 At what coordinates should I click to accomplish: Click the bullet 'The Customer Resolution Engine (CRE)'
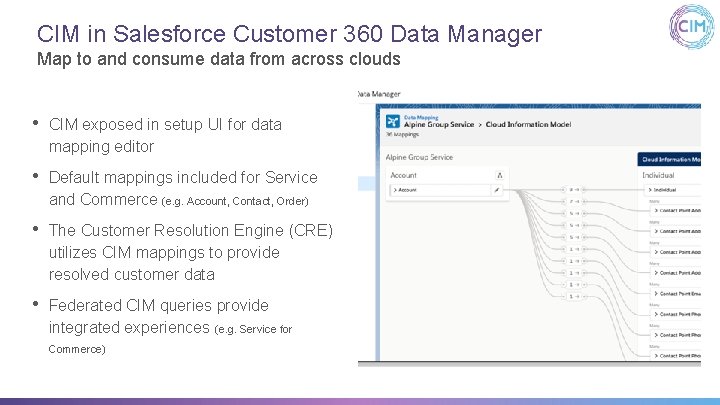point(191,252)
